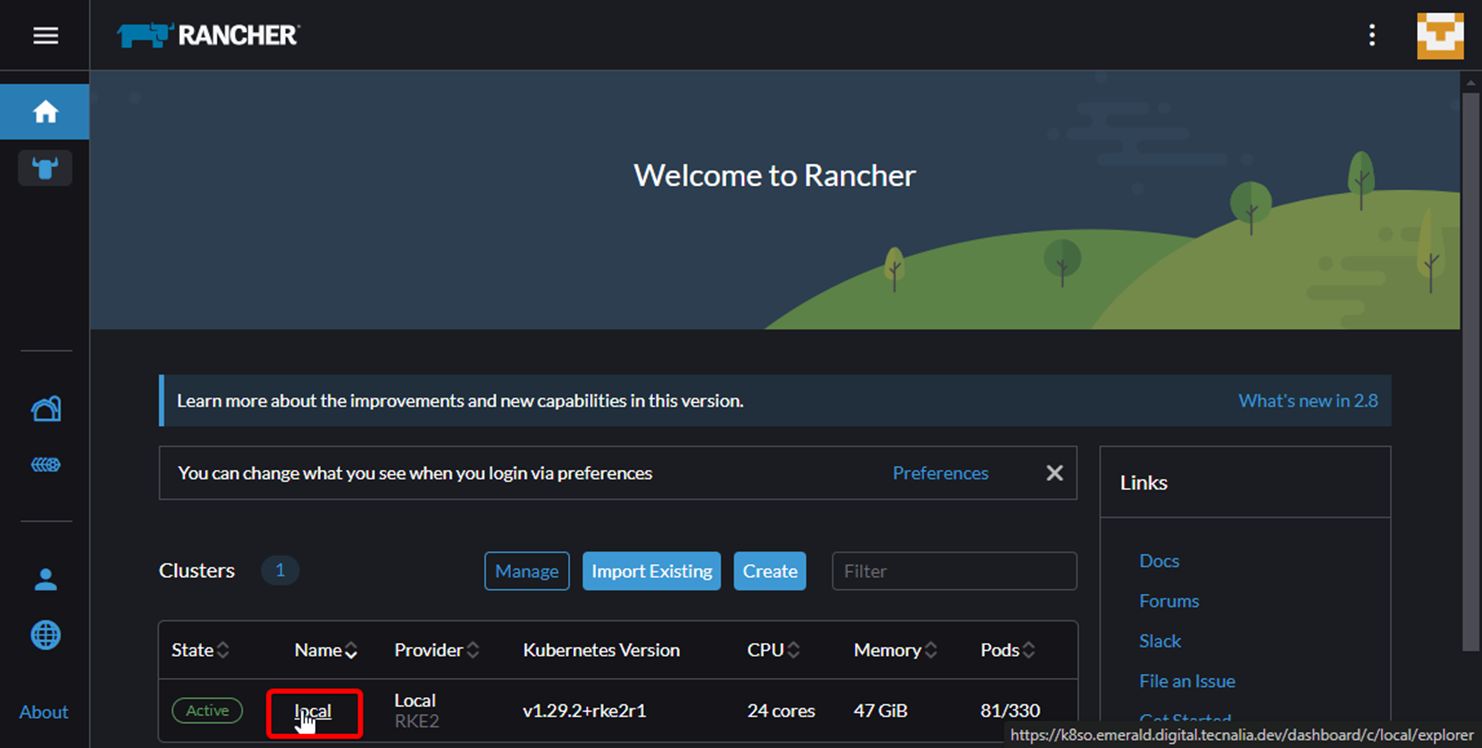1482x748 pixels.
Task: Sort clusters by Provider column
Action: (437, 650)
